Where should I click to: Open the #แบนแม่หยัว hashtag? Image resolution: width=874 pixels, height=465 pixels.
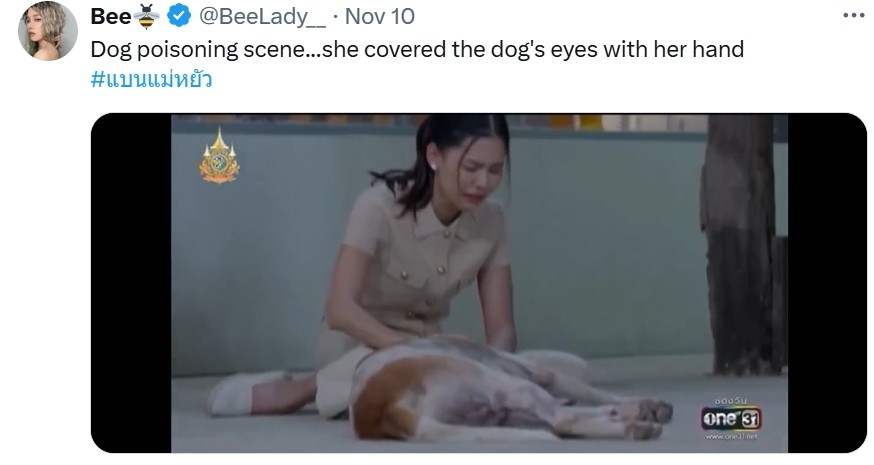click(152, 80)
